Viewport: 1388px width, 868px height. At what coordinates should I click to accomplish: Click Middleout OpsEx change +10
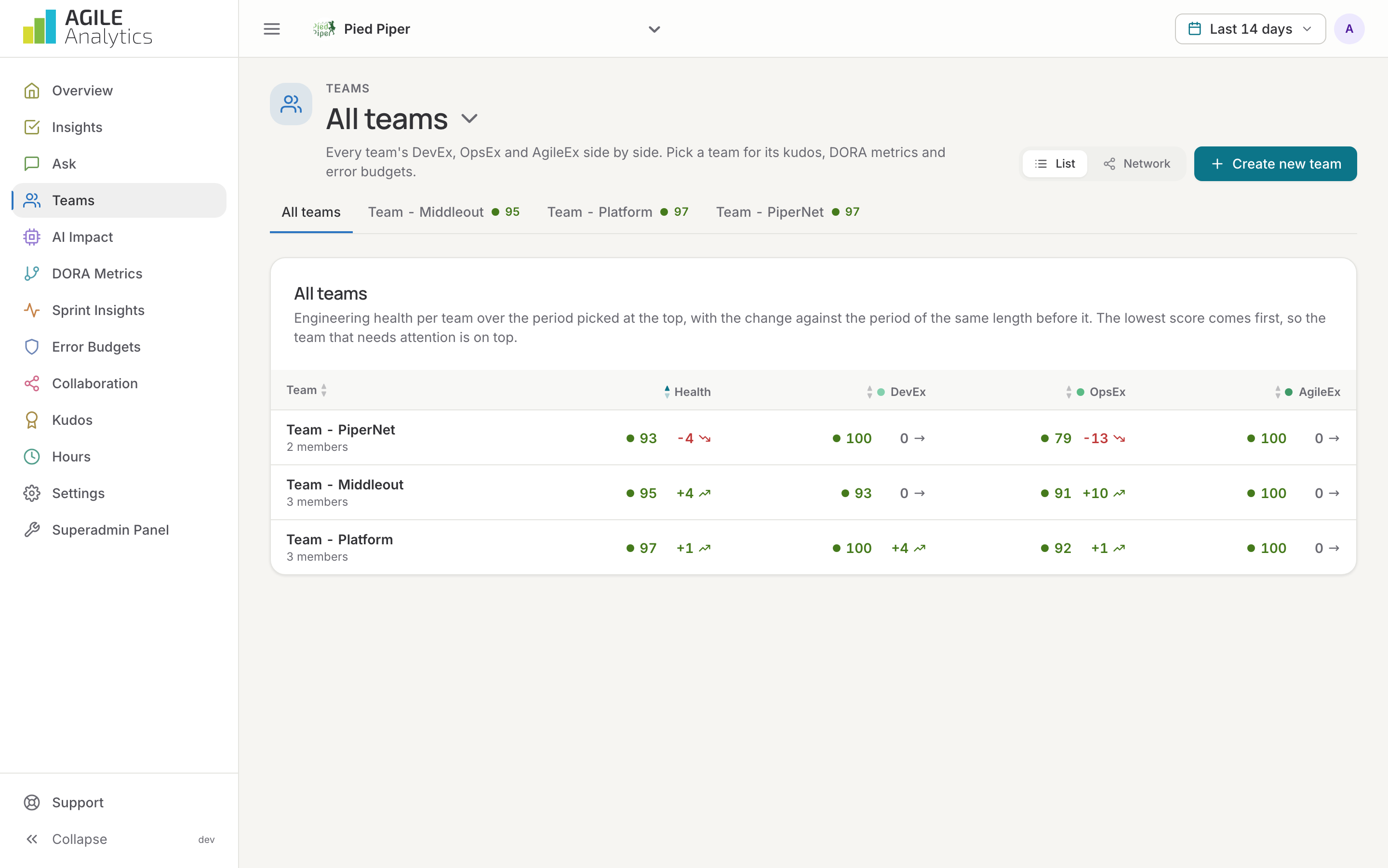1103,493
